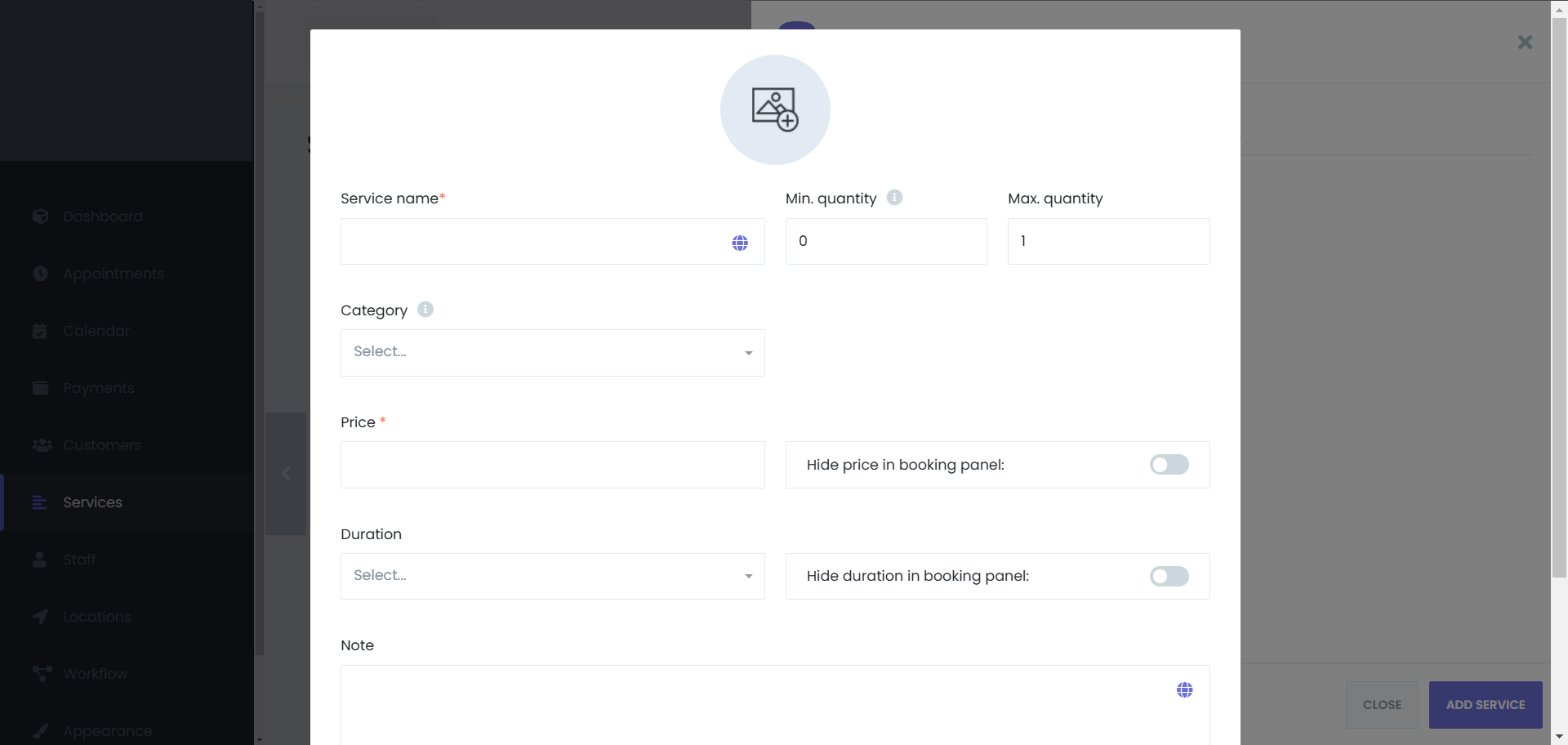Click the service image upload icon
Image resolution: width=1568 pixels, height=745 pixels.
(x=774, y=110)
